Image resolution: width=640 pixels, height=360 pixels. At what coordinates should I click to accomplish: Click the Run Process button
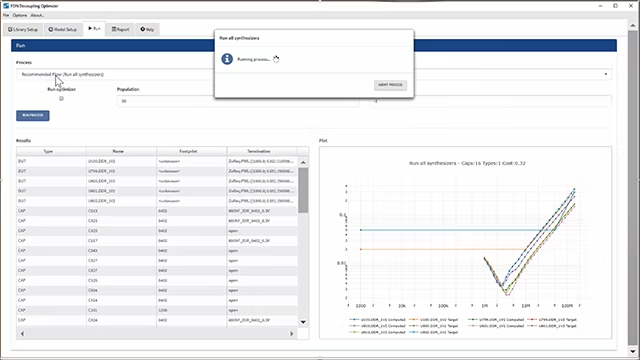pos(33,116)
